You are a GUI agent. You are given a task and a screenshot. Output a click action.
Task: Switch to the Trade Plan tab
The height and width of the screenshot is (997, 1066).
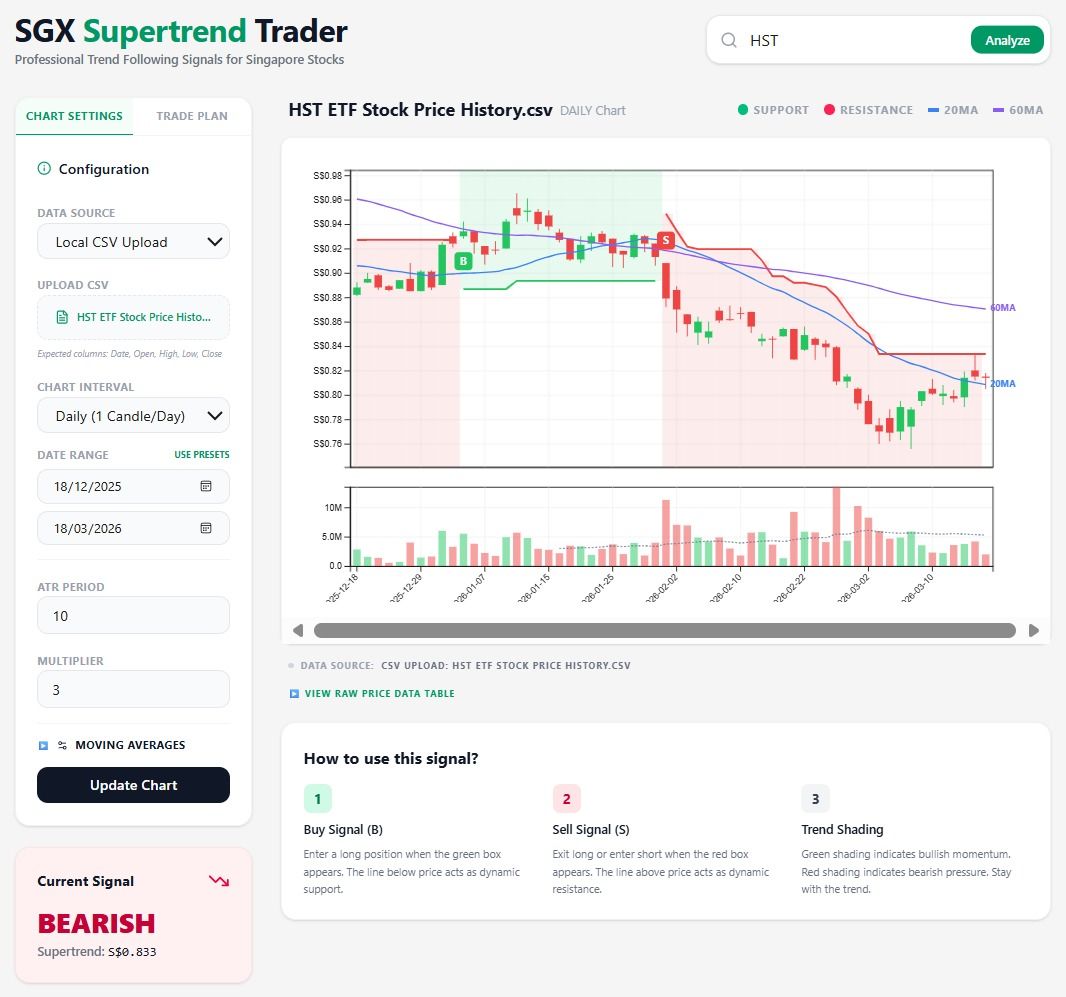[192, 116]
